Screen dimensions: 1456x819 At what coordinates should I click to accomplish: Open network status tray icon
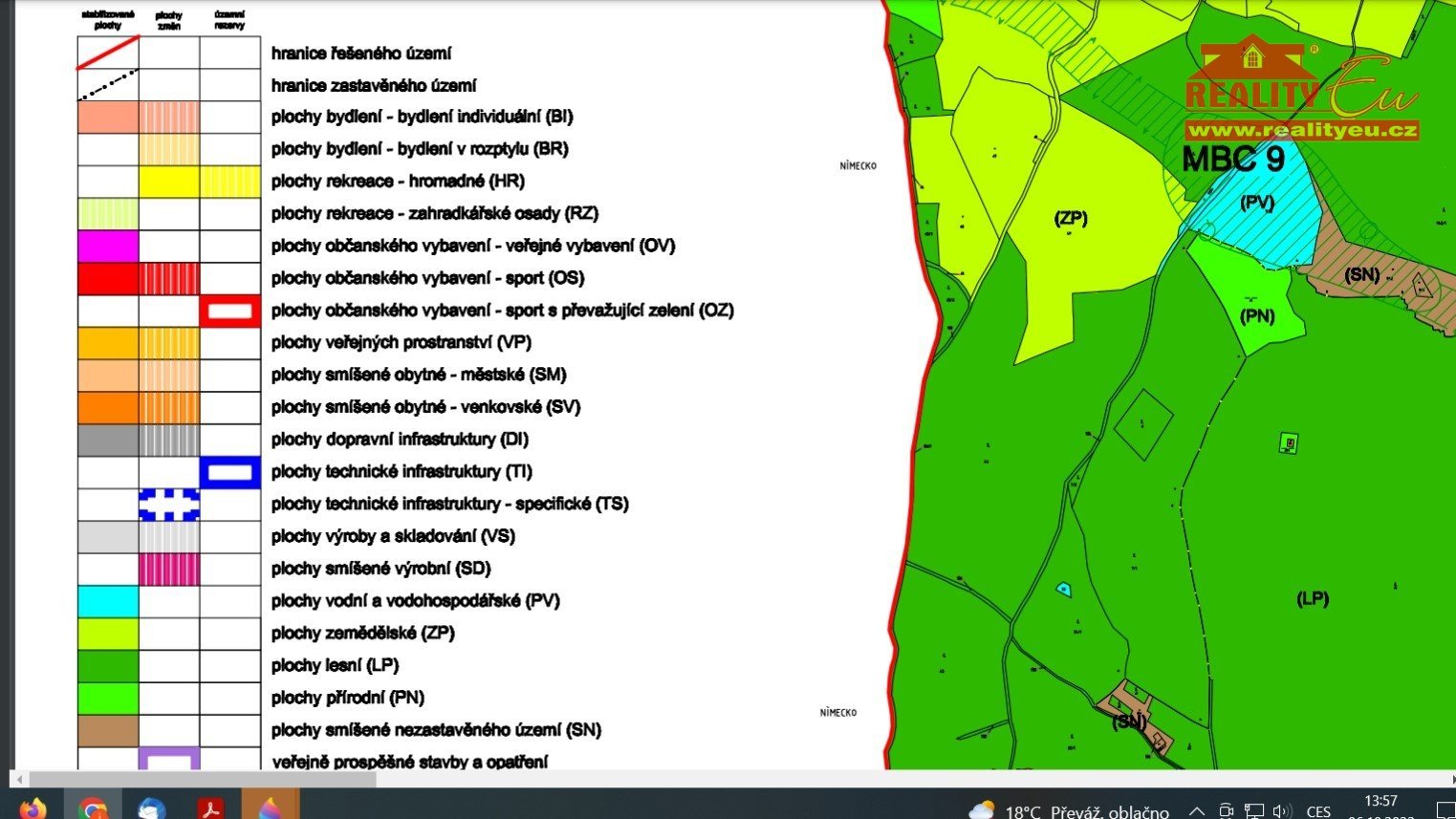pyautogui.click(x=1253, y=811)
